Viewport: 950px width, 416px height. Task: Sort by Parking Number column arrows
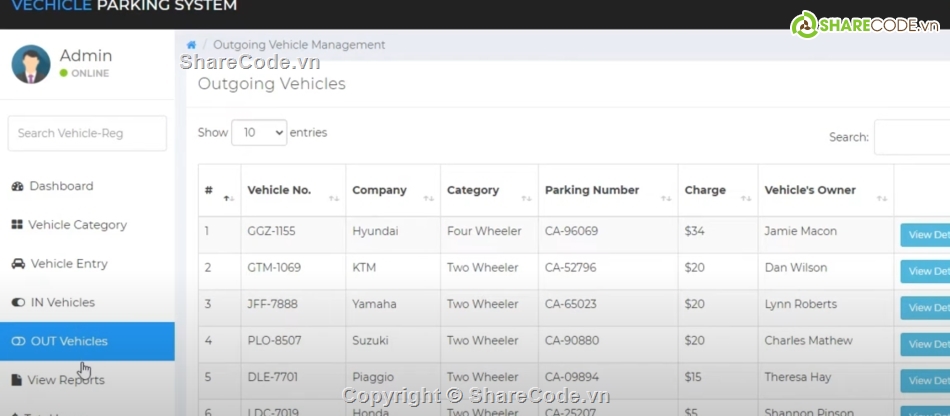666,198
